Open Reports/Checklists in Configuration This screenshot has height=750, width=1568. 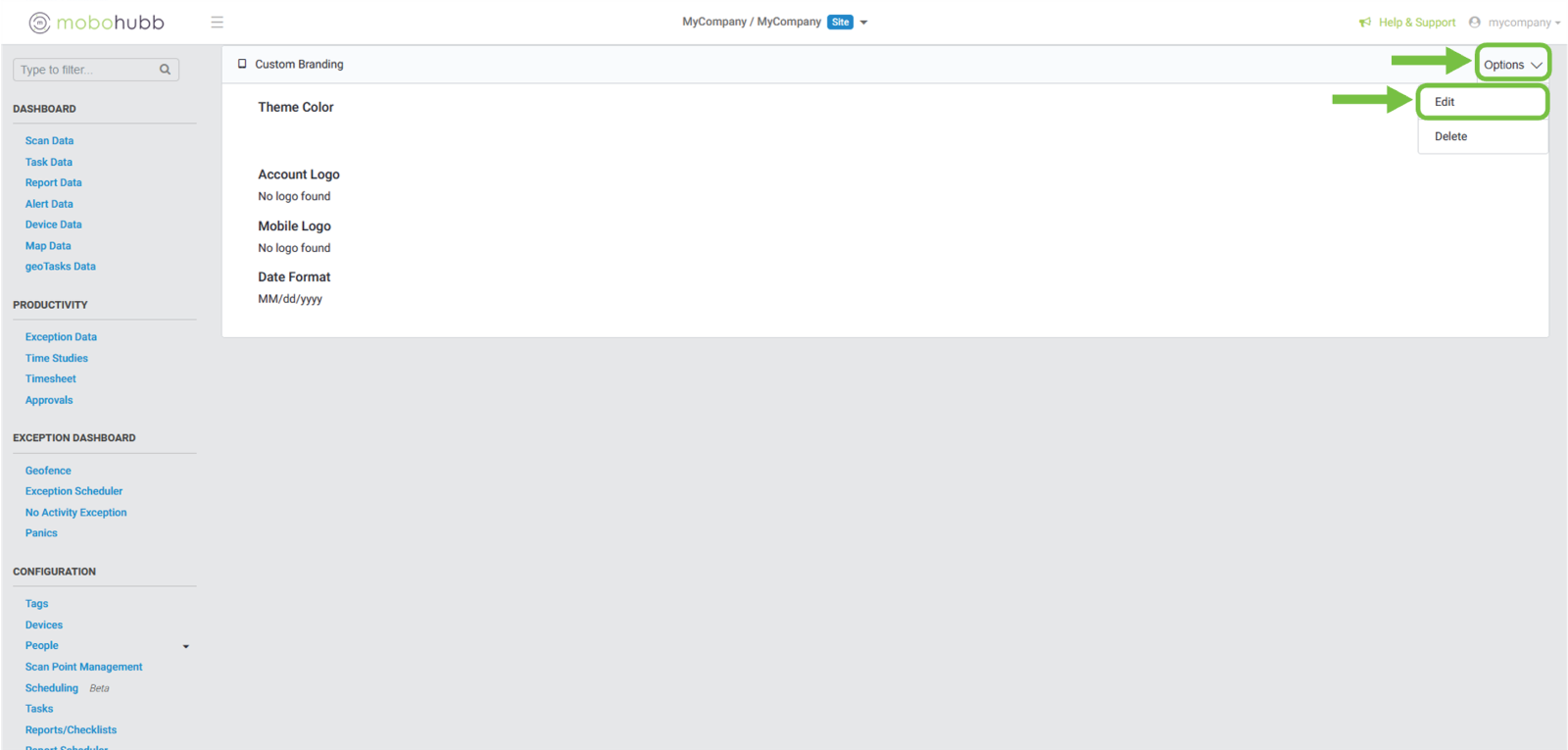click(x=71, y=730)
